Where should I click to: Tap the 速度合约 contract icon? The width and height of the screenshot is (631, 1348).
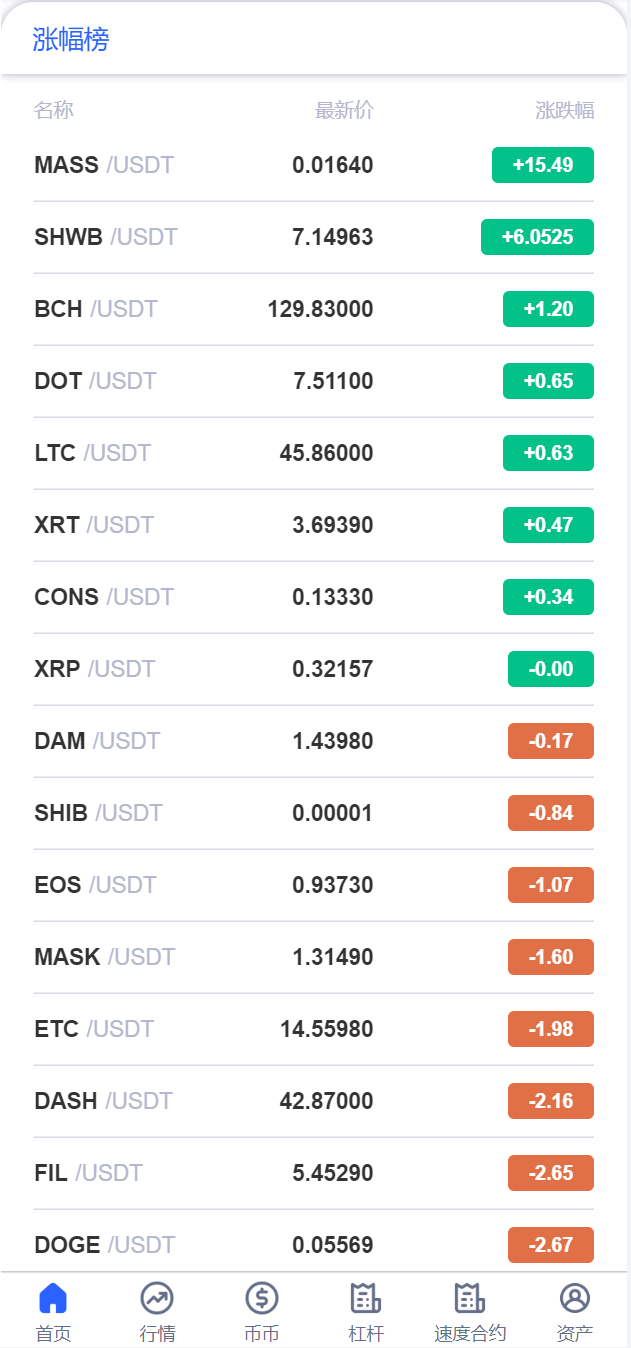point(470,1299)
